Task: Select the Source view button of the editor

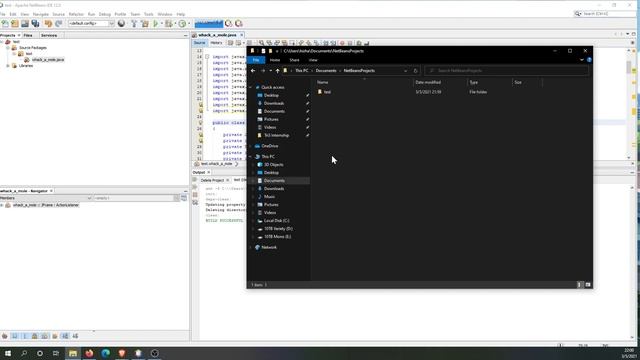Action: point(200,43)
